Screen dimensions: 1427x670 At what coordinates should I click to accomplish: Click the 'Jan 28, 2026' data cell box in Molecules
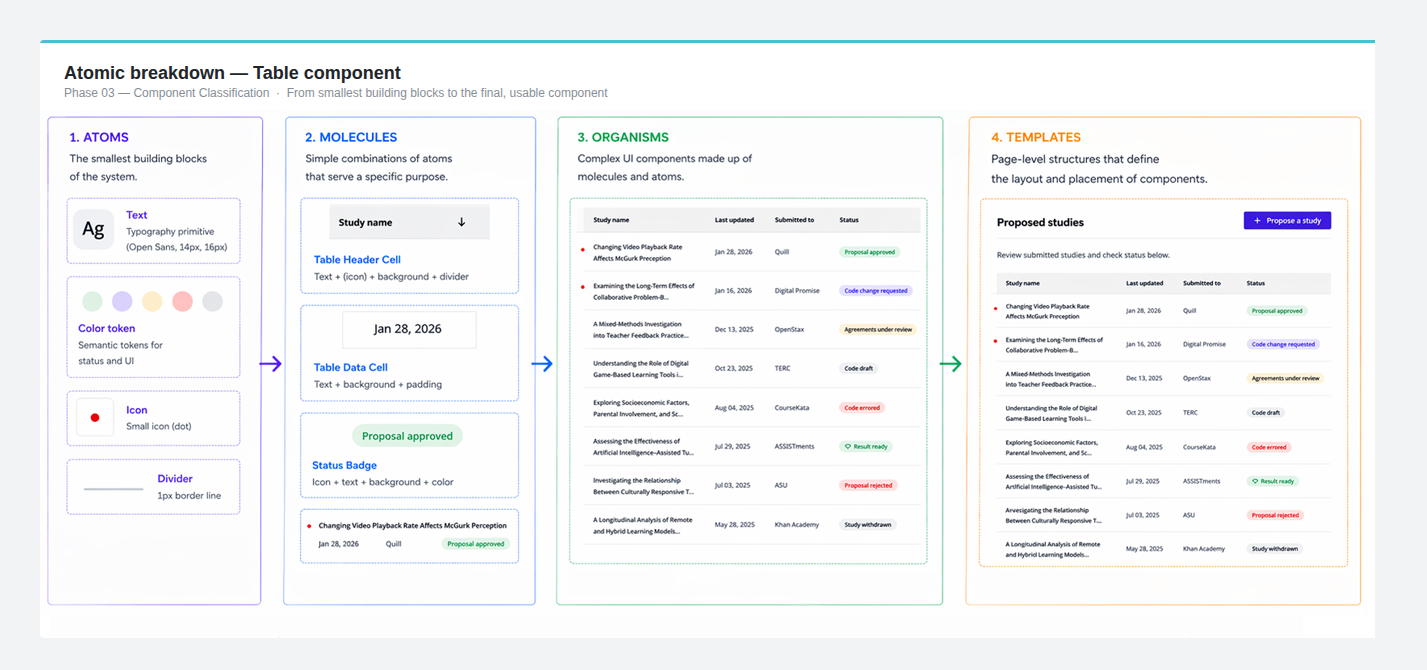point(409,329)
